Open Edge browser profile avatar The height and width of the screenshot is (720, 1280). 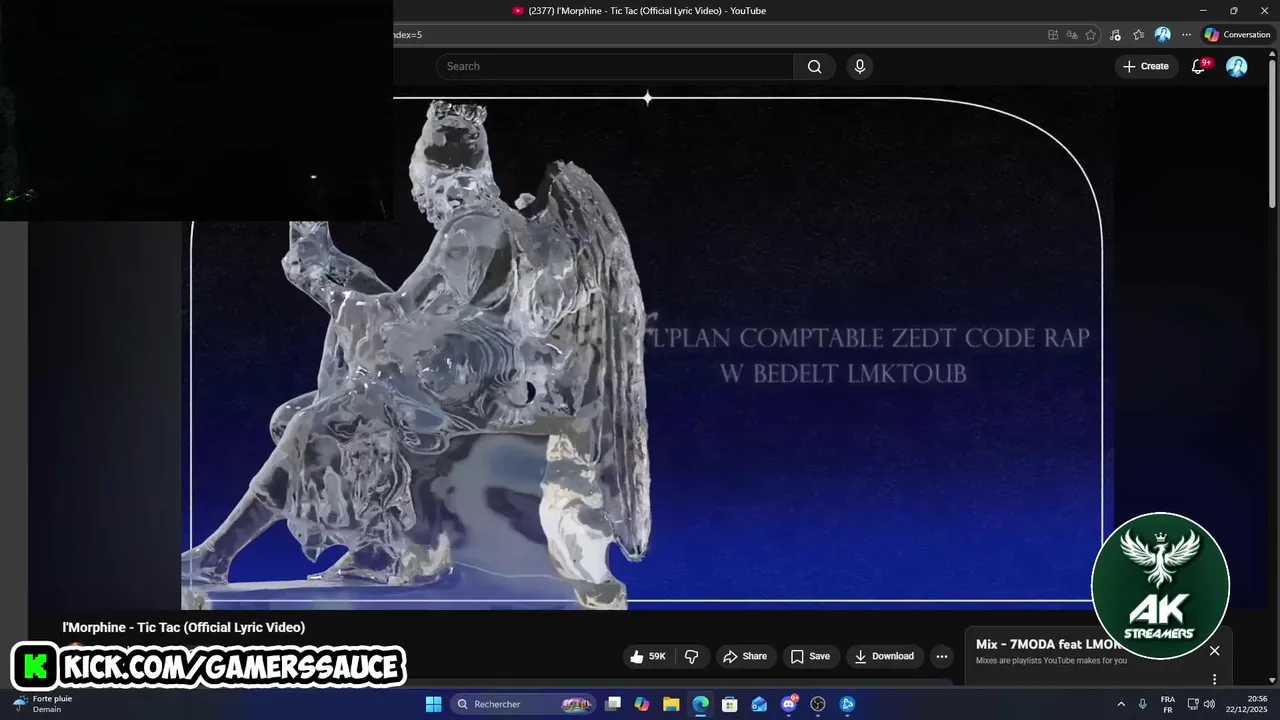(1162, 35)
